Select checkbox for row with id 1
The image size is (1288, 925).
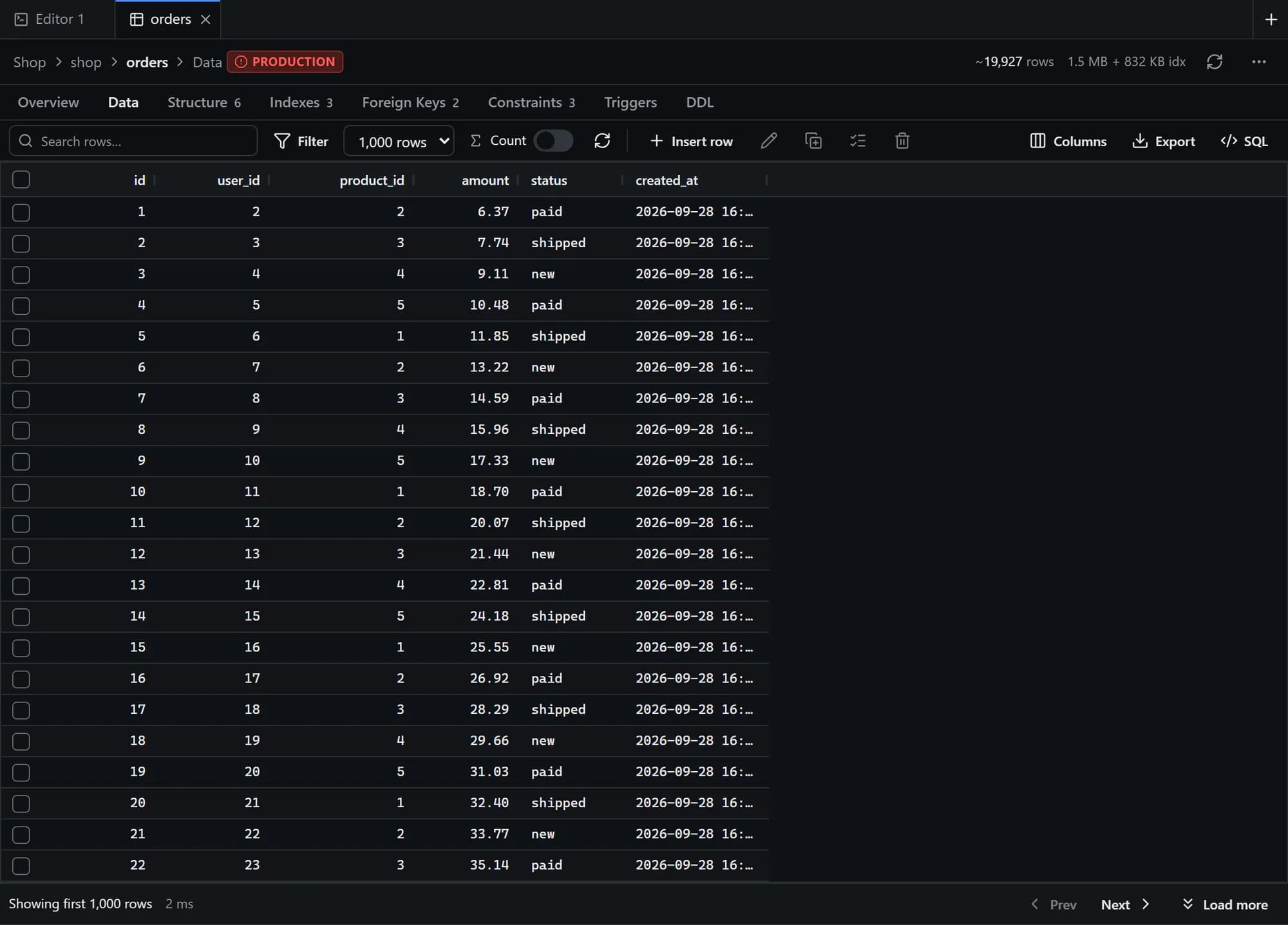tap(21, 212)
